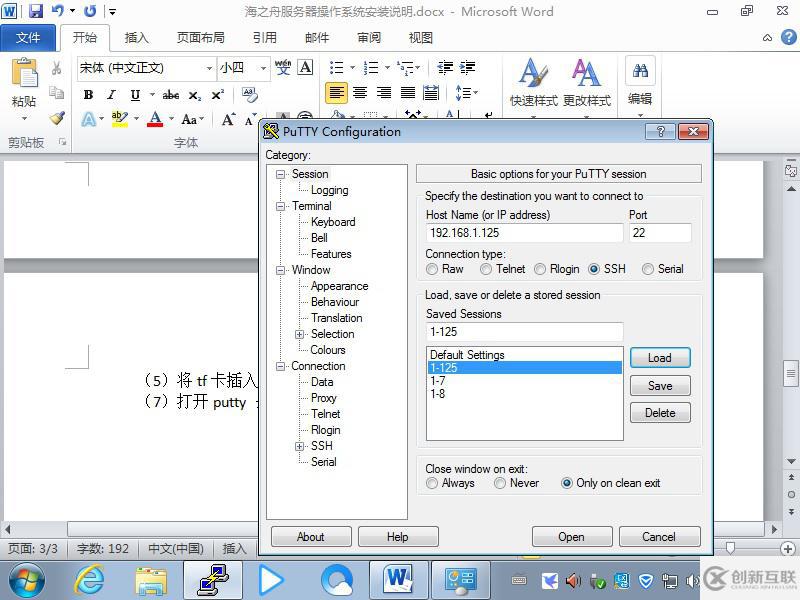
Task: Expand the SSH tree node
Action: (x=299, y=446)
